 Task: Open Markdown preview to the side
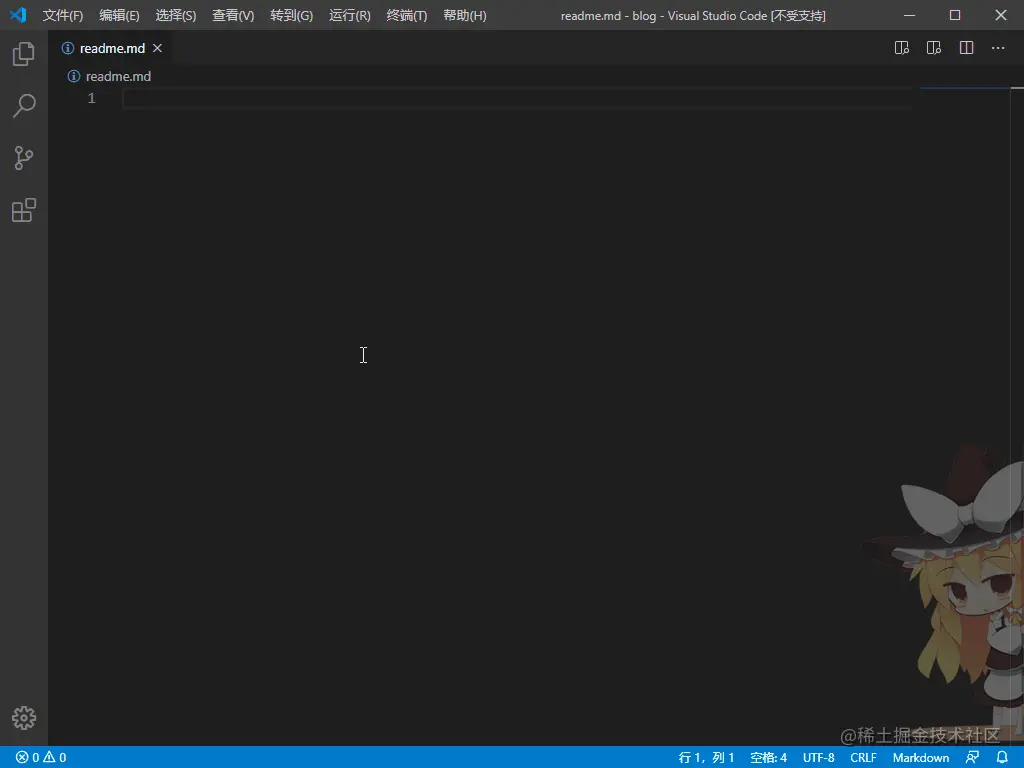pos(901,47)
